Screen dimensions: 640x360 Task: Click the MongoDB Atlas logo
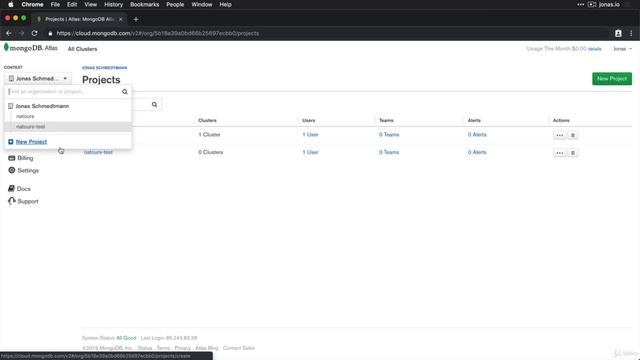(x=31, y=48)
